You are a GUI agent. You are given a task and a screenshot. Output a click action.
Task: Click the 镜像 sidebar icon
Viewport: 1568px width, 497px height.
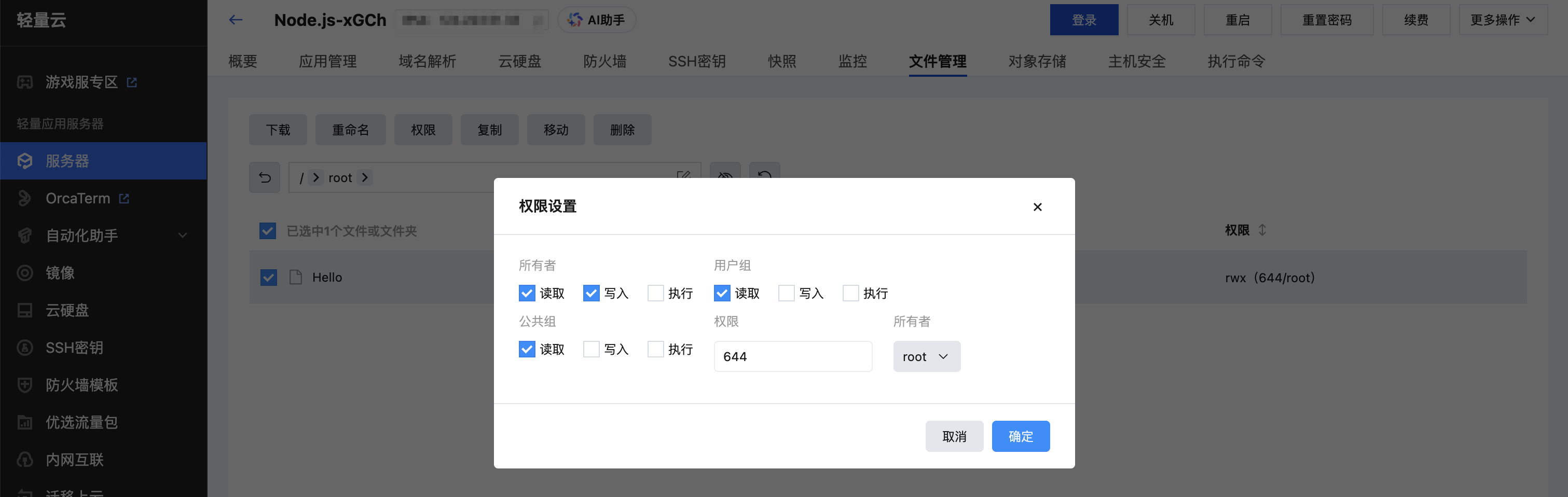[25, 273]
